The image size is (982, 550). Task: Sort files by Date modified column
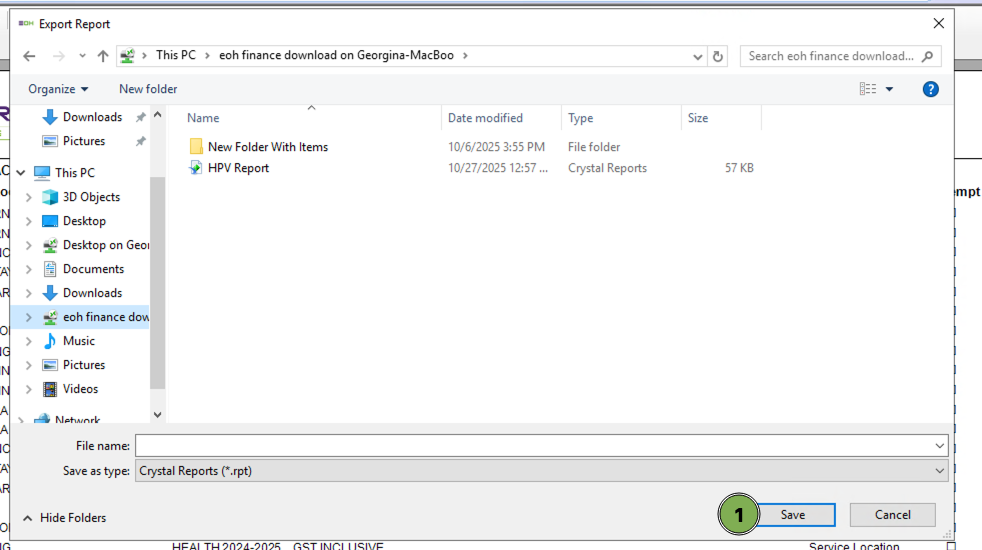tap(485, 118)
